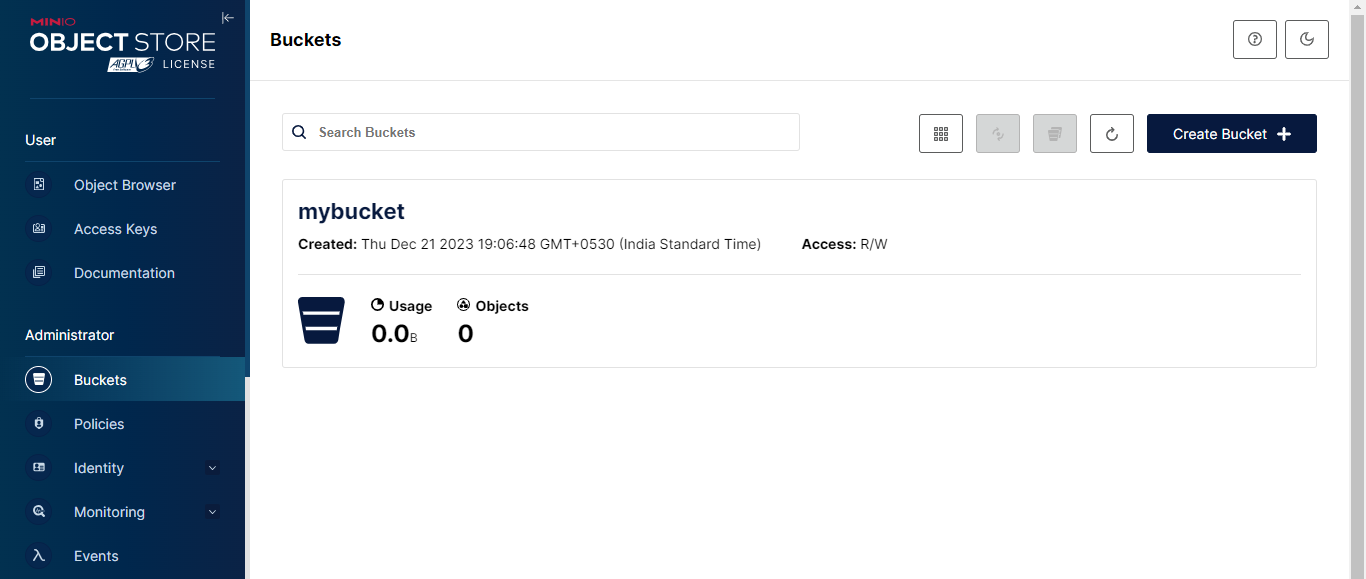Toggle dark mode with the moon icon
The width and height of the screenshot is (1366, 579).
click(x=1307, y=40)
